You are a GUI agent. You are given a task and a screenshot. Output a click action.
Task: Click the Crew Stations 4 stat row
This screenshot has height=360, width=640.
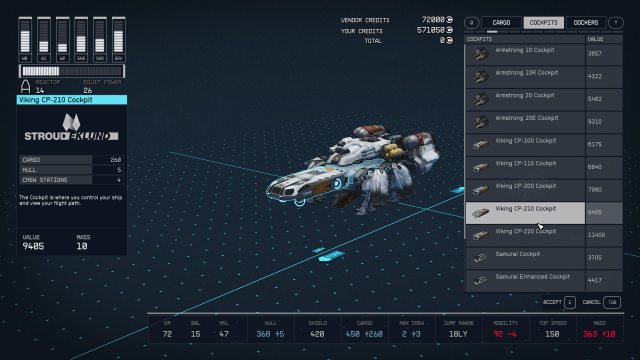(x=71, y=180)
